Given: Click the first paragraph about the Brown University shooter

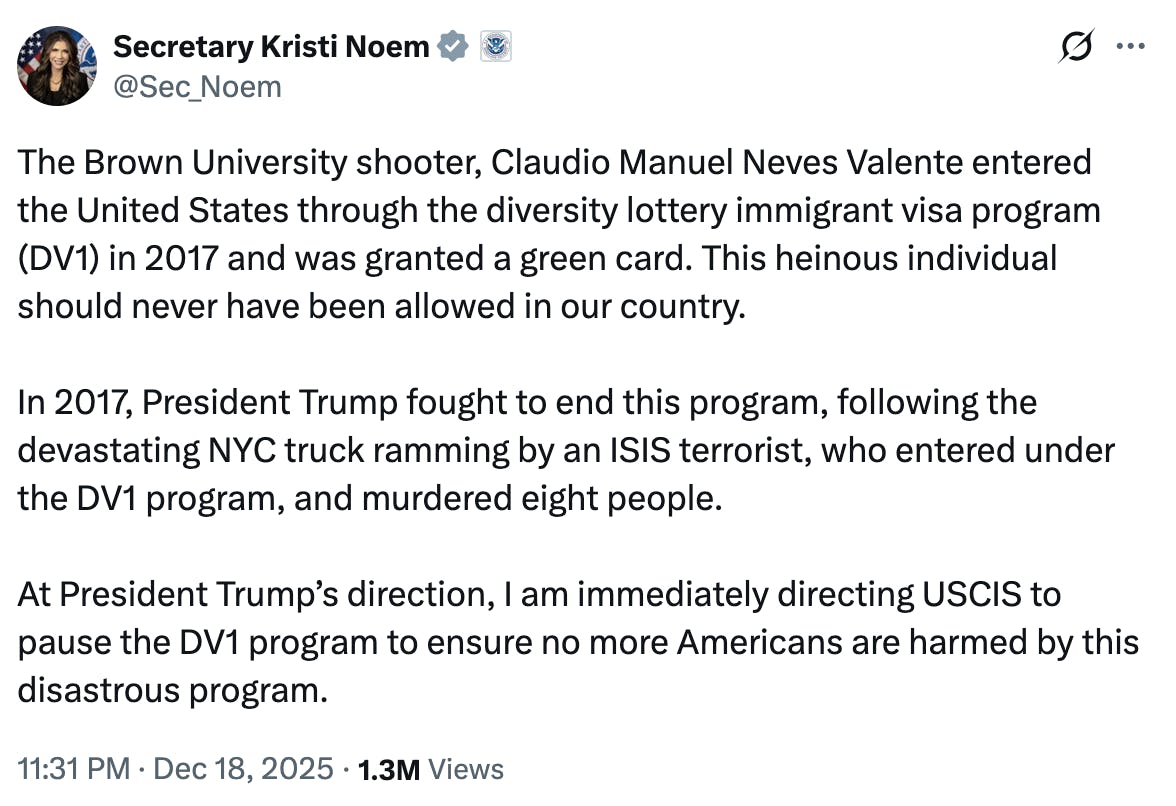Looking at the screenshot, I should [x=550, y=234].
